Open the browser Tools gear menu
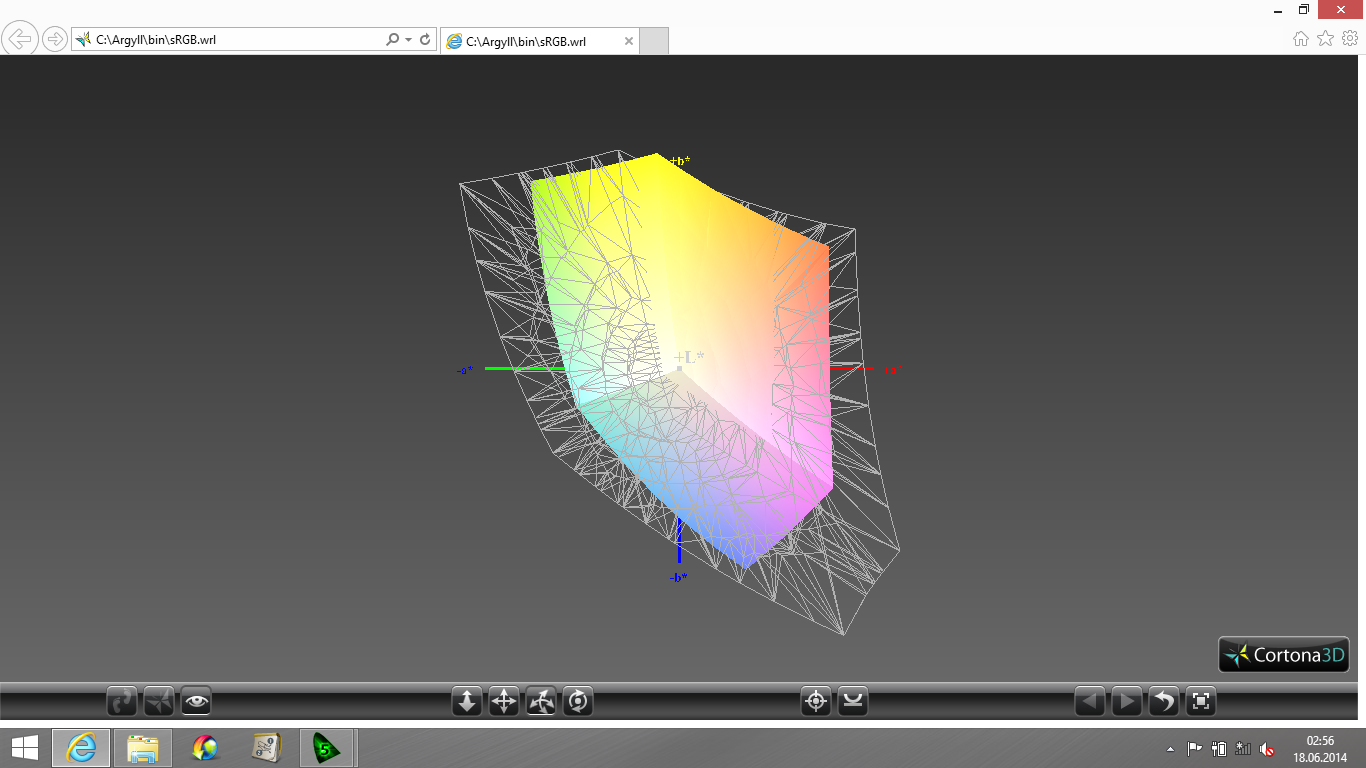Screen dimensions: 1366x768 1350,38
